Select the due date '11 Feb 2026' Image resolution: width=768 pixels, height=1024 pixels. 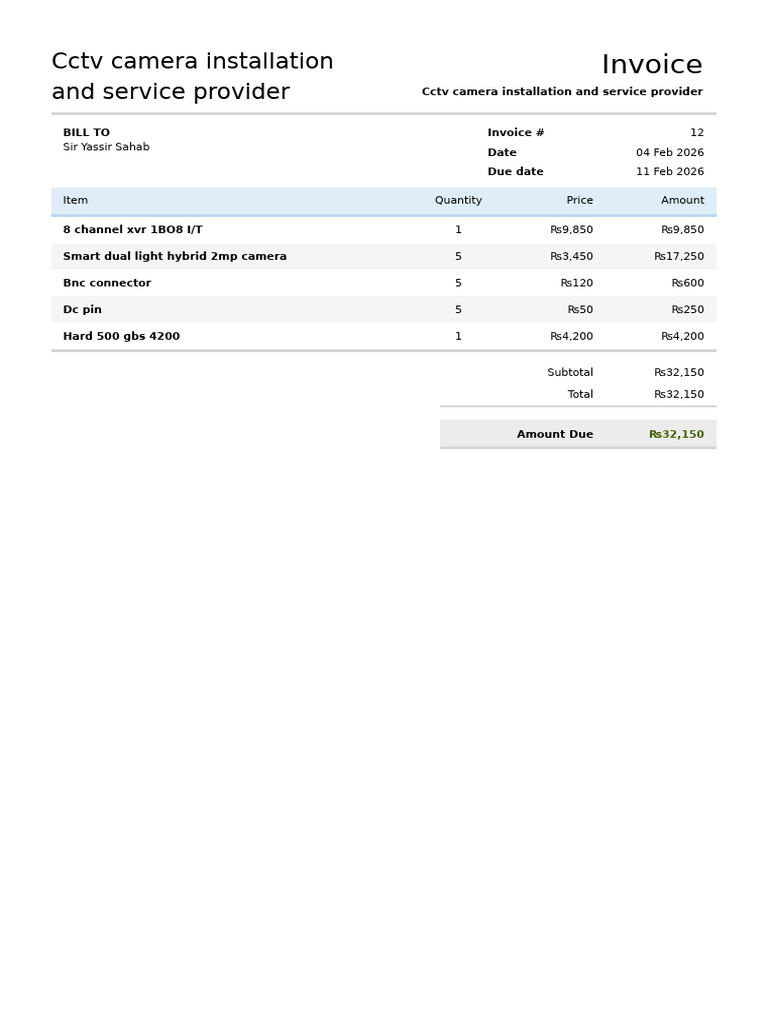pos(670,171)
